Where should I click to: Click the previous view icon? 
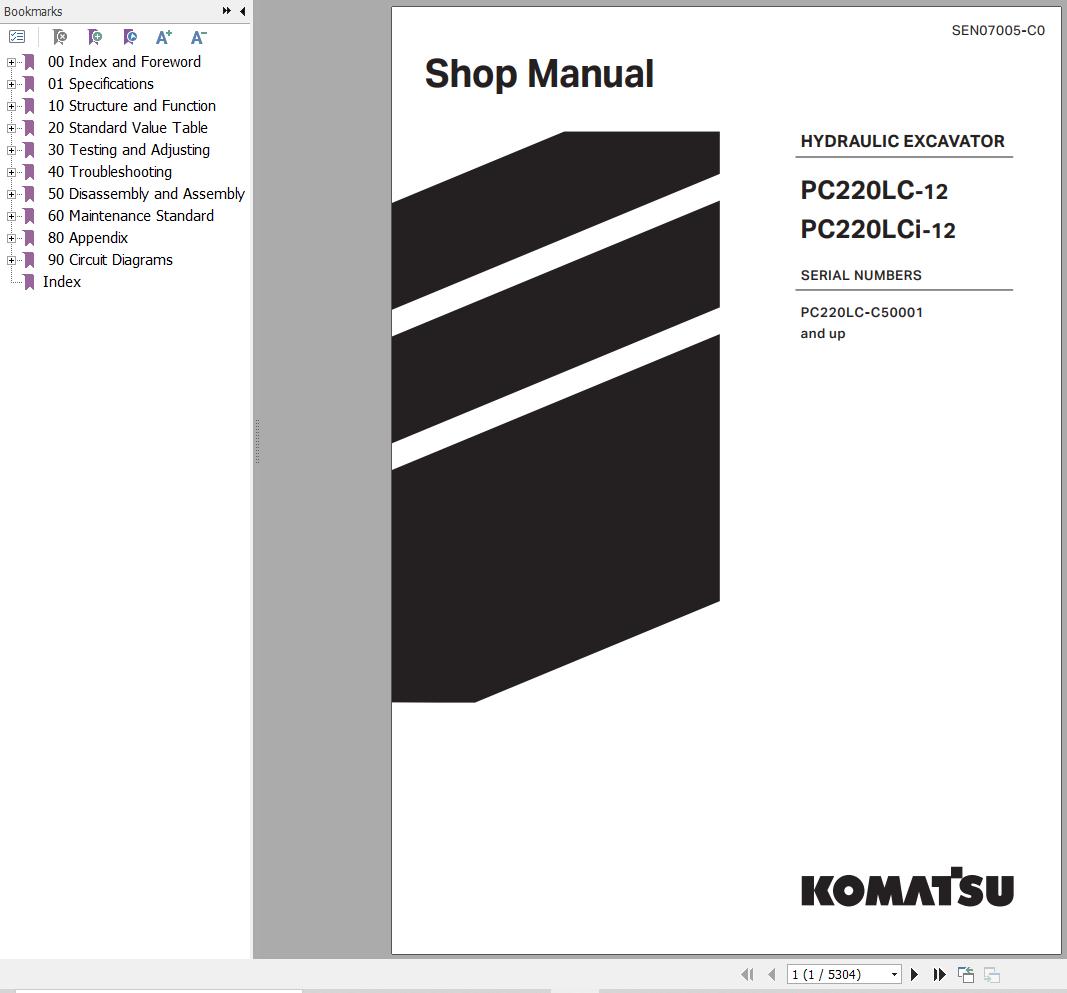[966, 975]
